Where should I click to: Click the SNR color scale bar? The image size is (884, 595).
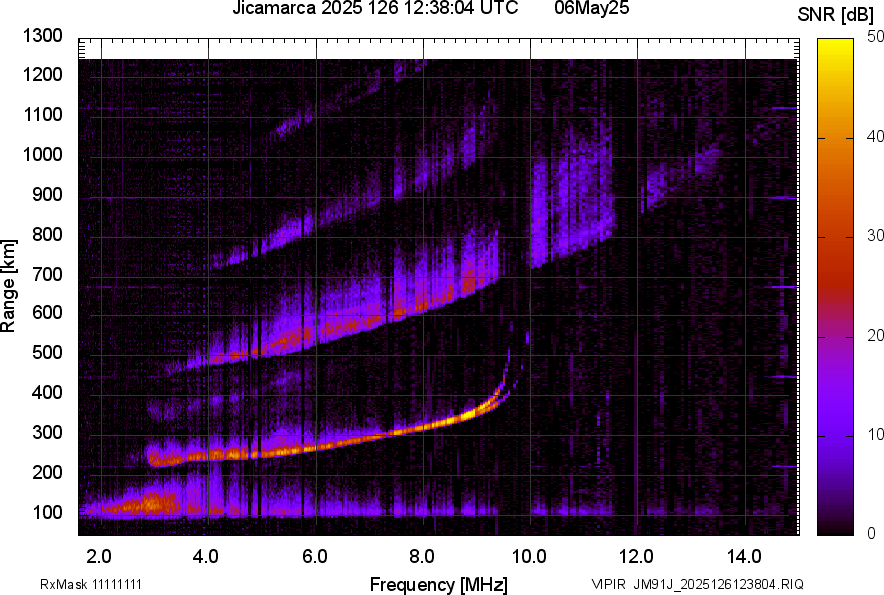[835, 287]
